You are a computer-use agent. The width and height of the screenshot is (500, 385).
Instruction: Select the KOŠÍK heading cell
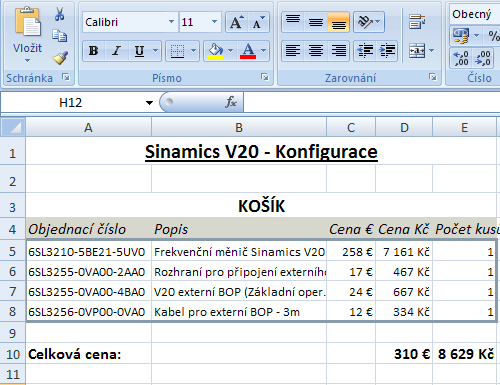(261, 206)
